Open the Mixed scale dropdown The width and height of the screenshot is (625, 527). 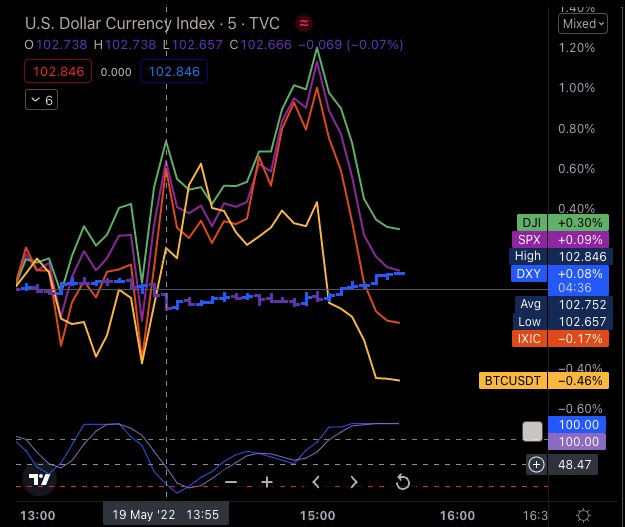(583, 24)
